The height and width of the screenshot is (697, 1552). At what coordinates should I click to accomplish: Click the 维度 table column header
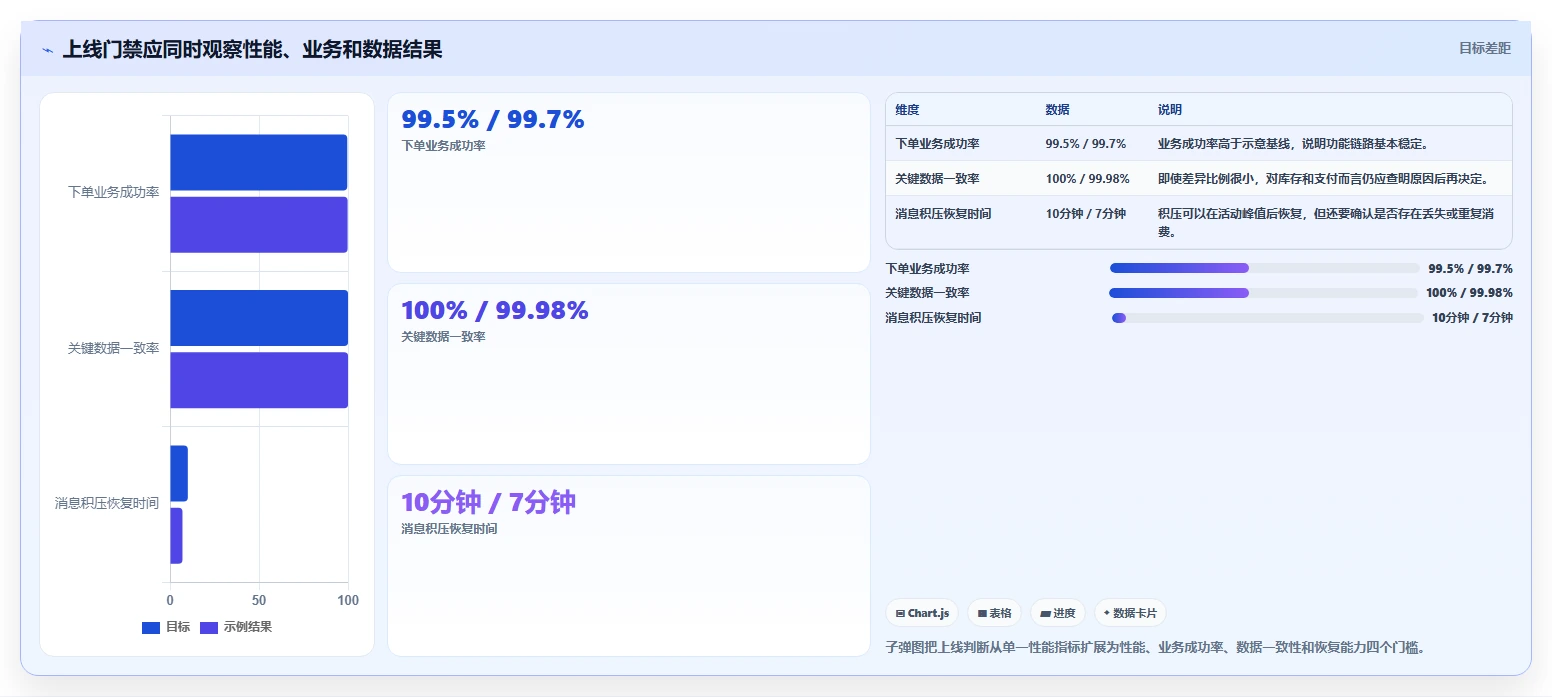point(908,110)
